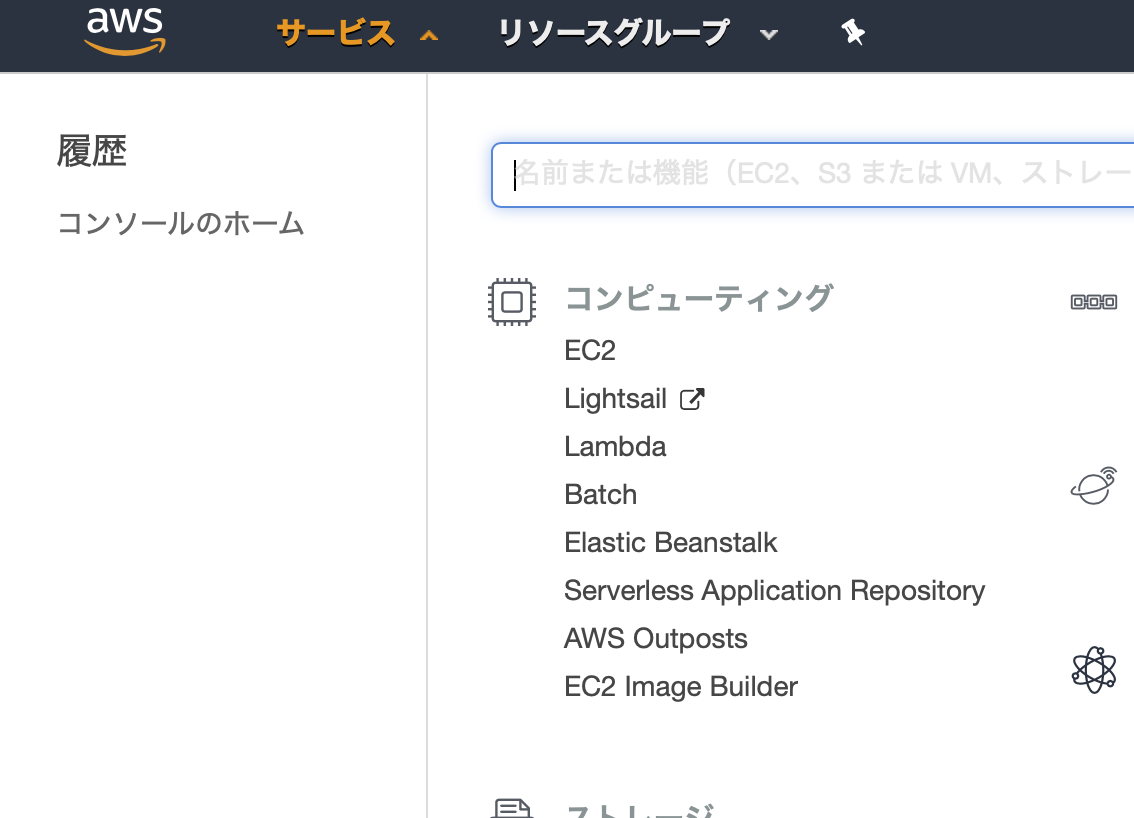Select Elastic Beanstalk from computing services

671,542
